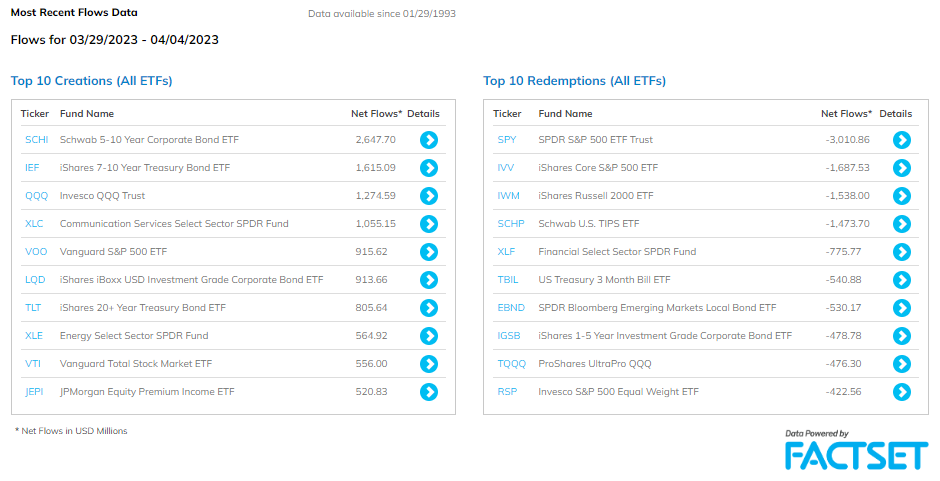The width and height of the screenshot is (940, 481).
Task: Open the TBIL ticker link
Action: click(508, 279)
